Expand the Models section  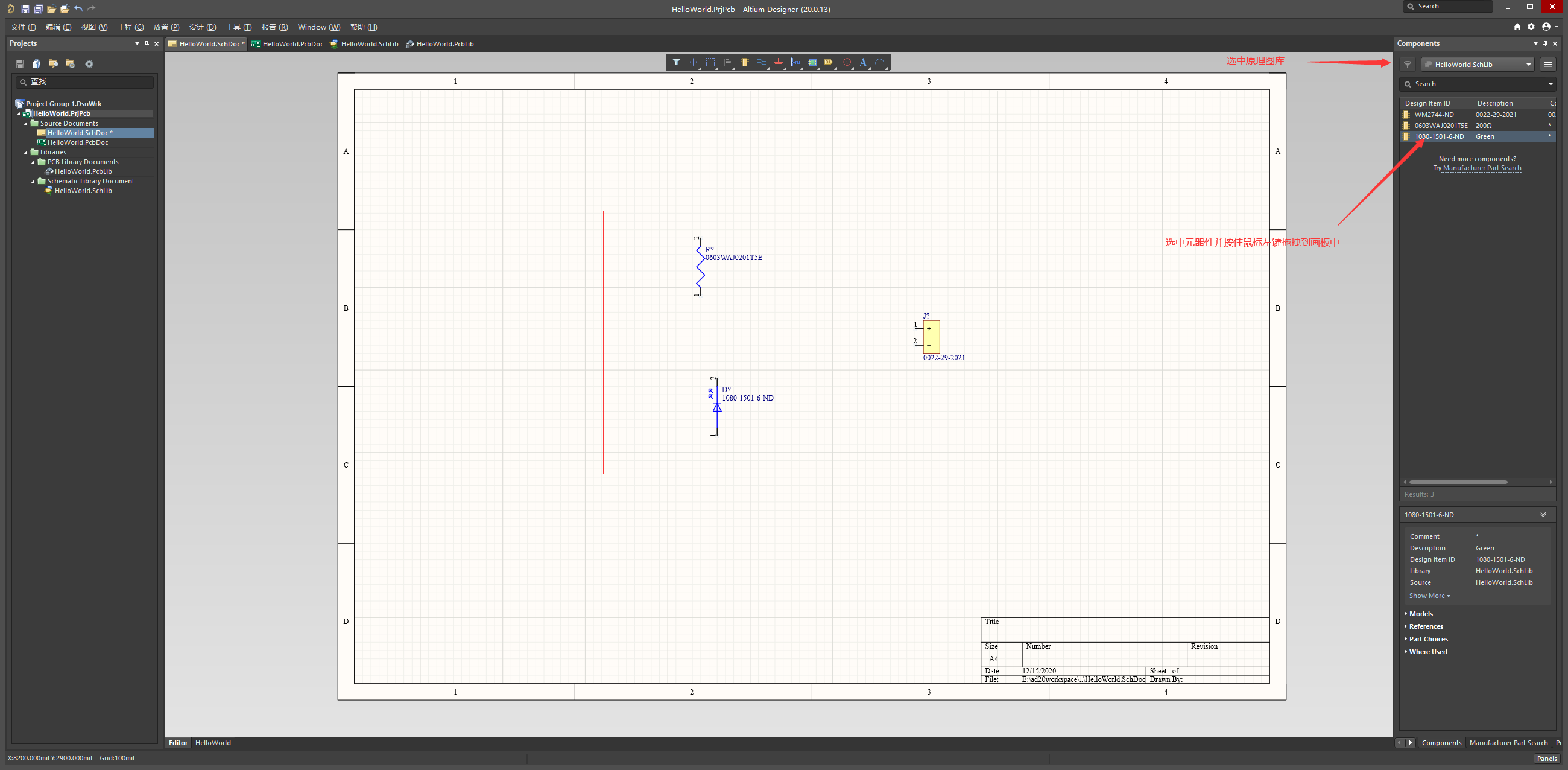tap(1421, 614)
